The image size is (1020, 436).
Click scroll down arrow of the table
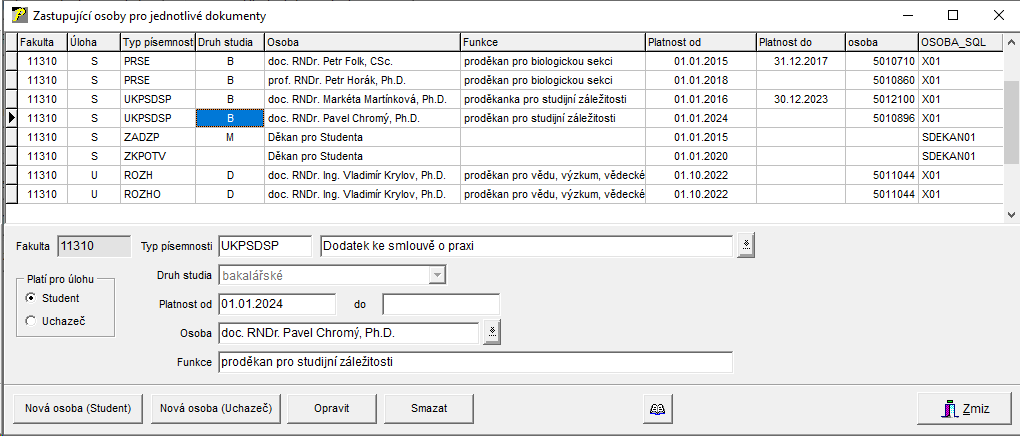pos(1011,214)
